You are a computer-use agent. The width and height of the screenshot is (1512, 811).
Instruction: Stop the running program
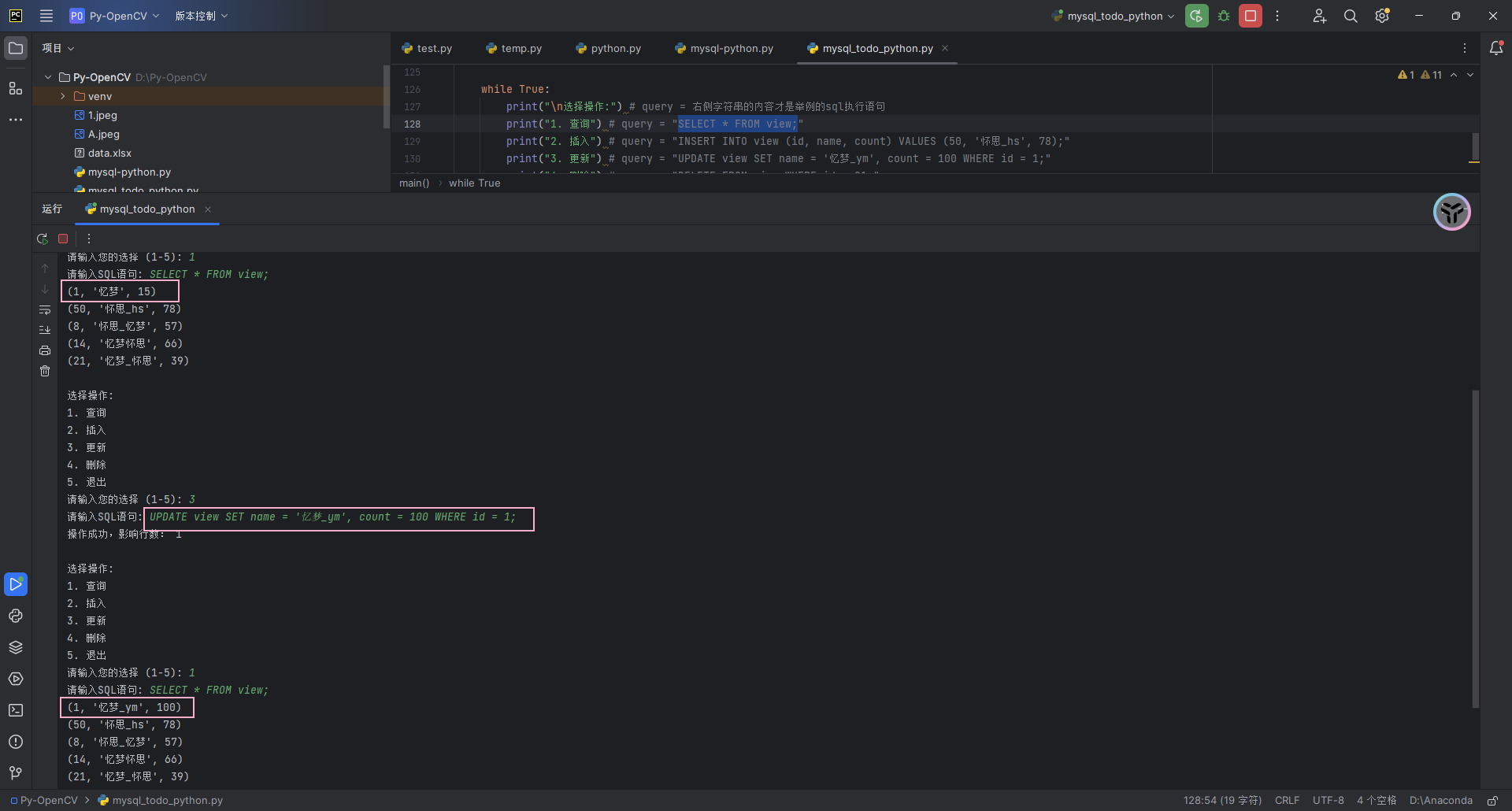pos(62,239)
